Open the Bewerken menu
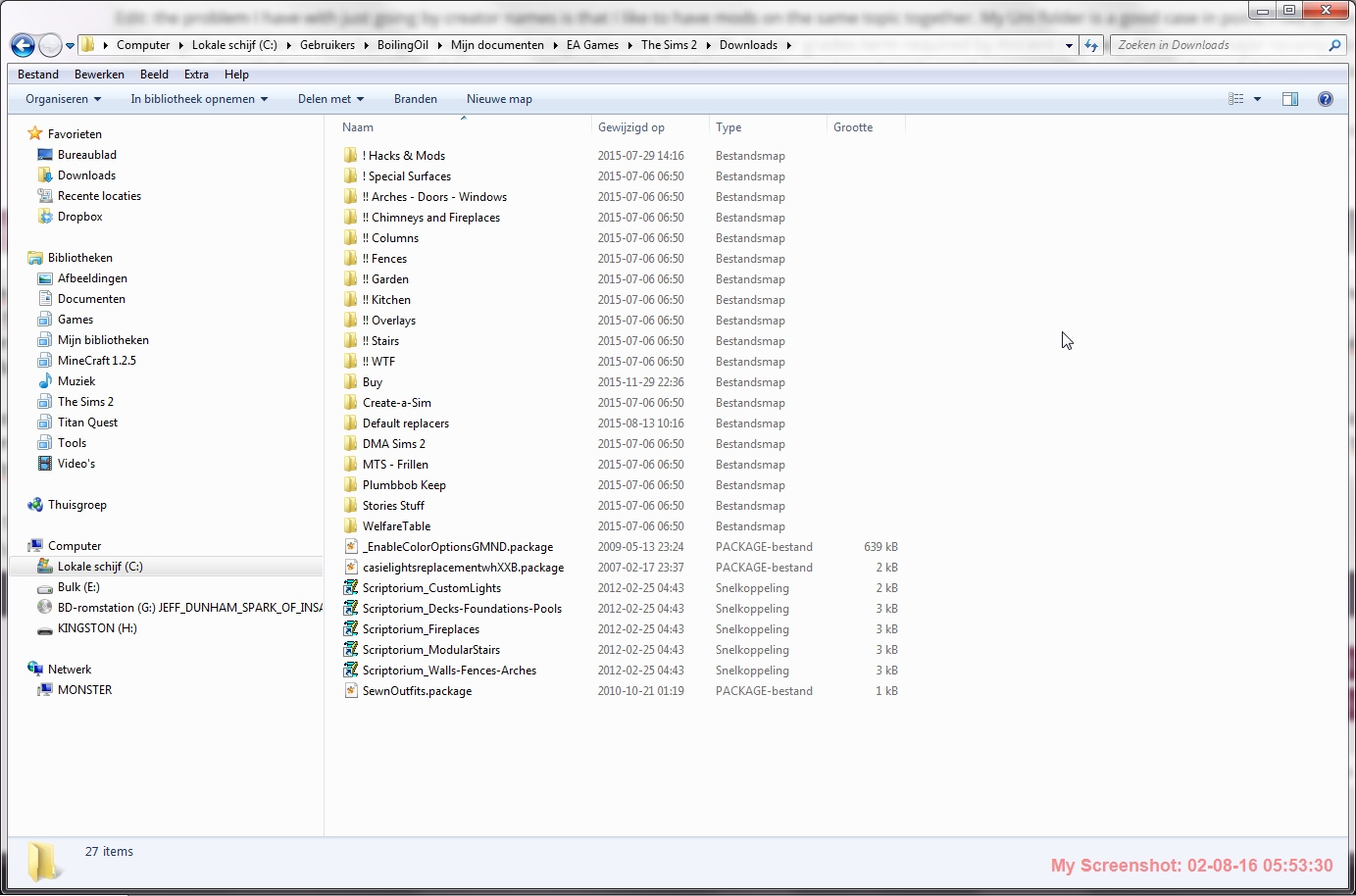Viewport: 1356px width, 896px height. point(99,75)
